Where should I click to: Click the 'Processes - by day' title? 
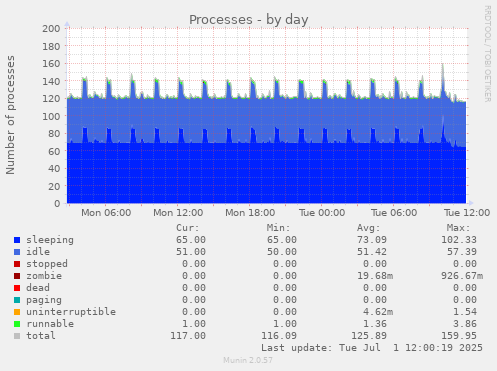click(249, 20)
